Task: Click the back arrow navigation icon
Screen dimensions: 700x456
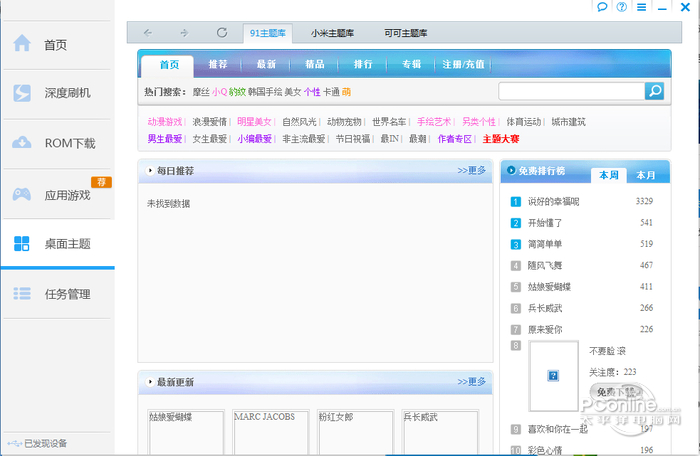Action: [x=148, y=33]
